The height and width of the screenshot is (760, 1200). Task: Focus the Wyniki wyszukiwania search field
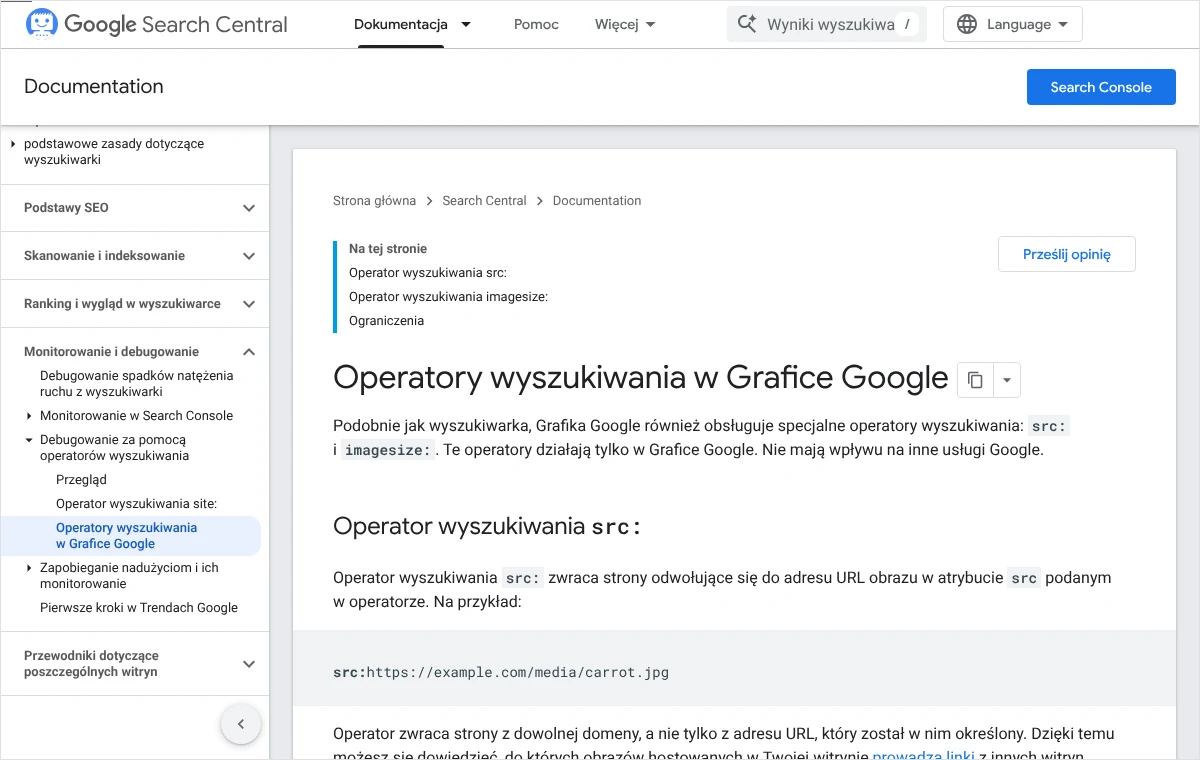pos(827,24)
